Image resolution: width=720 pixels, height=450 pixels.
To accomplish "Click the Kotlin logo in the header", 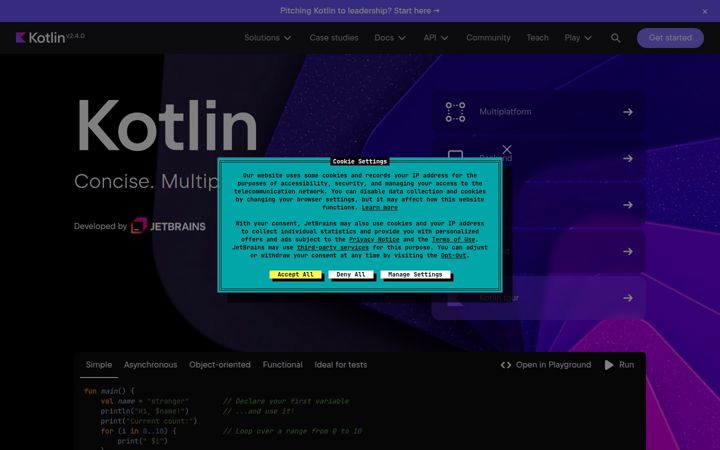I will [x=40, y=38].
